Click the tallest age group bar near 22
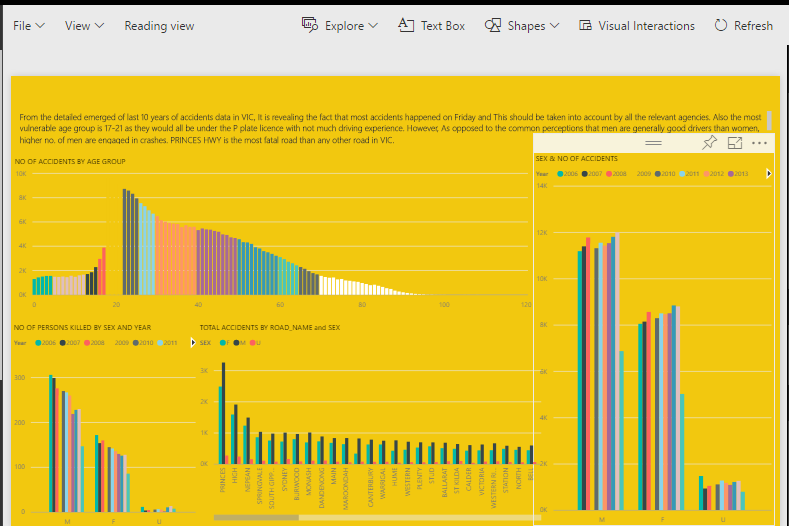The image size is (789, 526). [124, 242]
